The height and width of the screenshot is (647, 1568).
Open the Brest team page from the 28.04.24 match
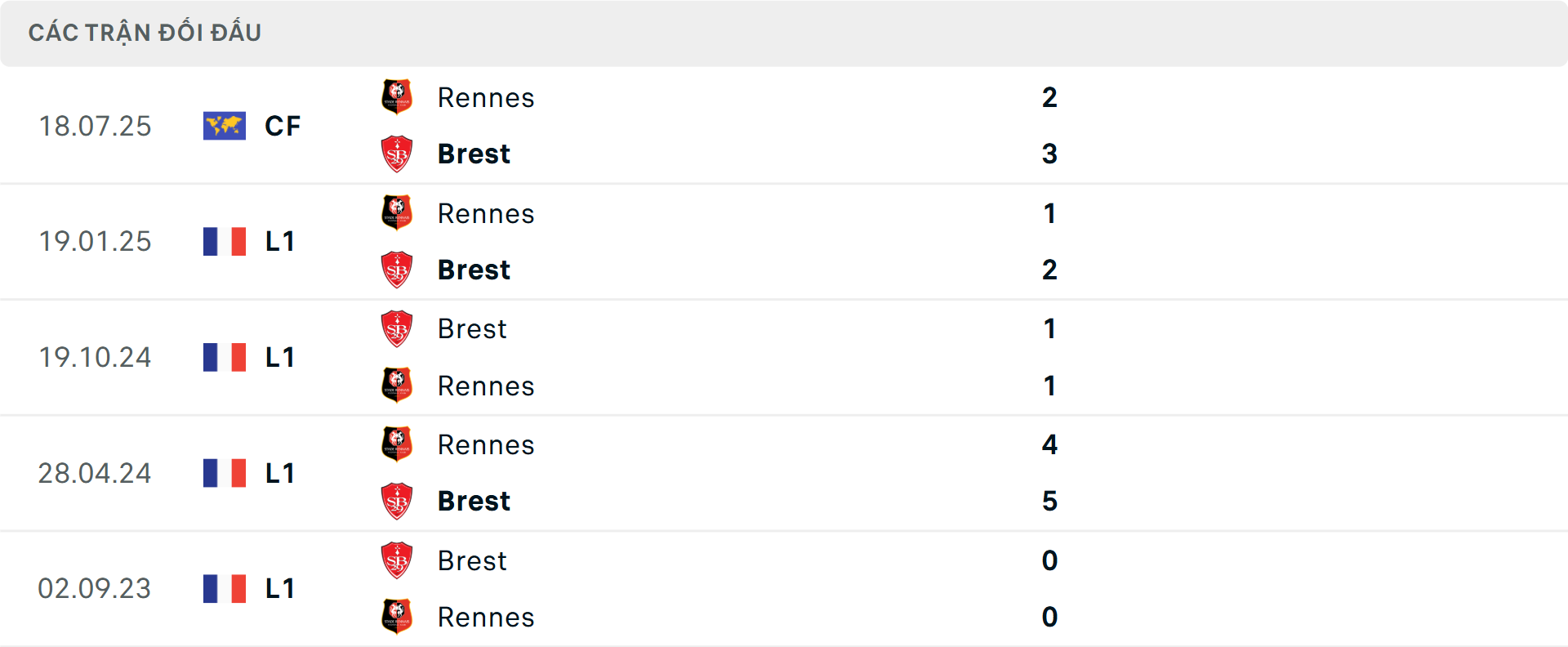474,502
